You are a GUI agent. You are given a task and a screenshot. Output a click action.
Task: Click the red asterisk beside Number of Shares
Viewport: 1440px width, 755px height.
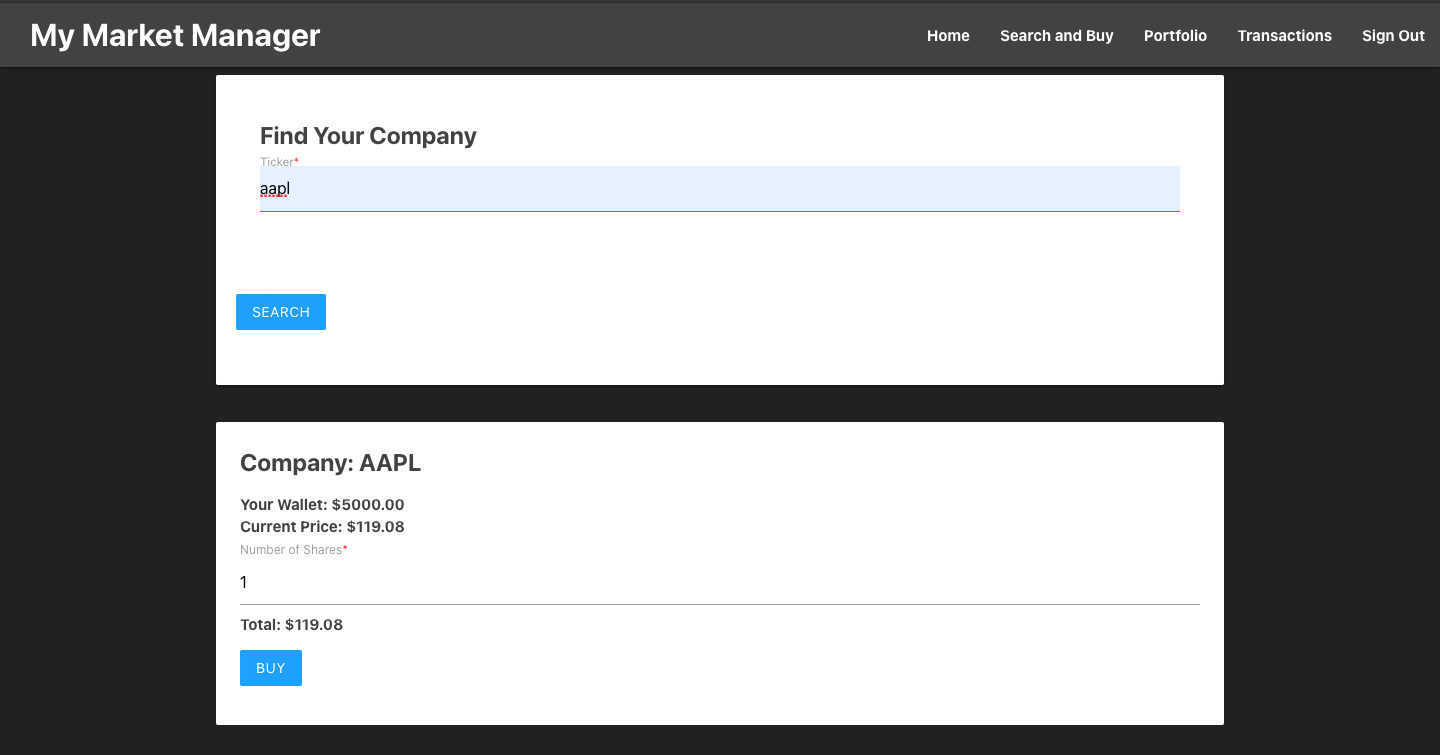pos(345,549)
